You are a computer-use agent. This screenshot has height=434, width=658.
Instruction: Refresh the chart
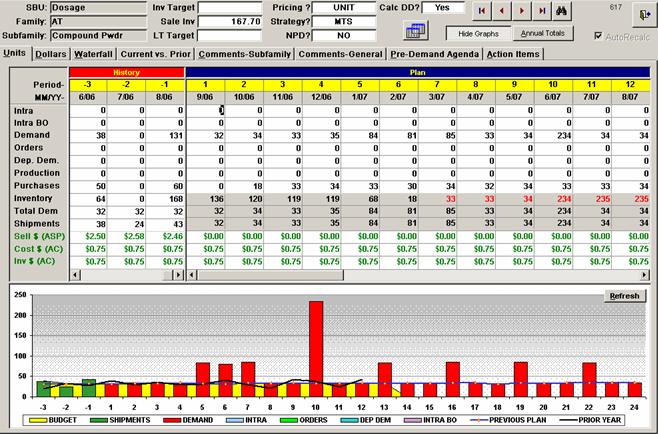[x=624, y=296]
